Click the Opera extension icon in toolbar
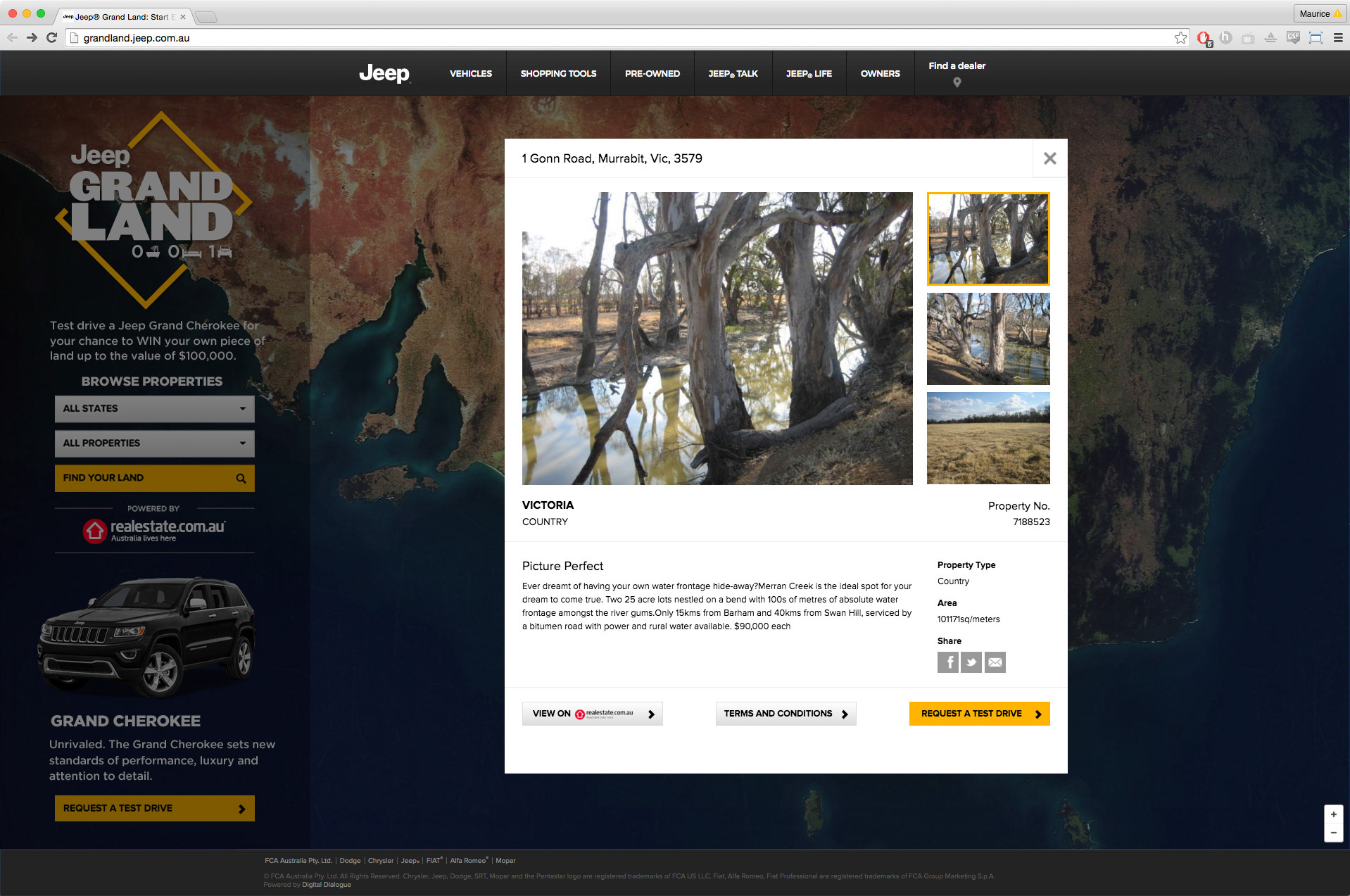 click(1204, 38)
